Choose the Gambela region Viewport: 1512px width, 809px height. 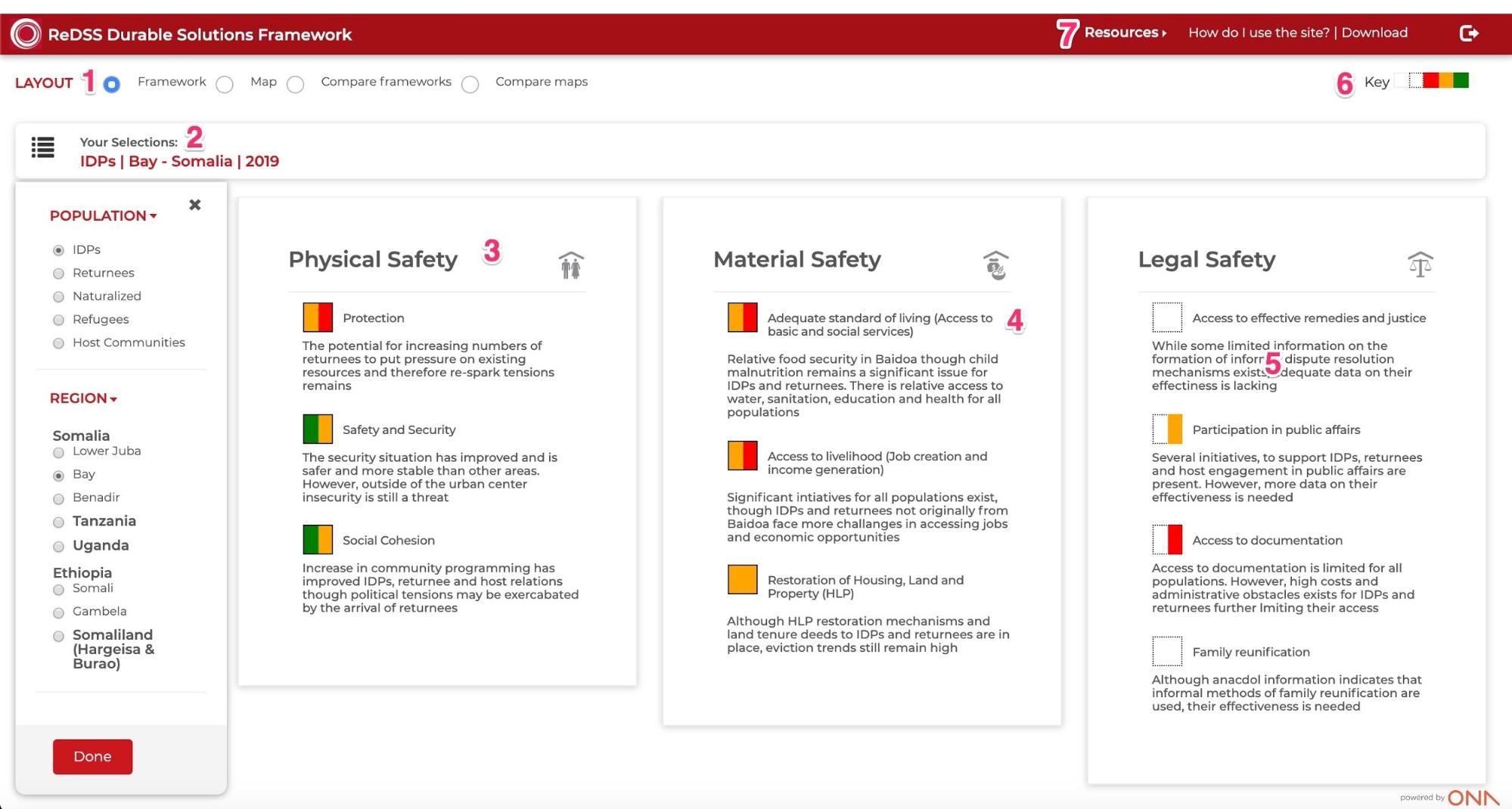coord(58,612)
